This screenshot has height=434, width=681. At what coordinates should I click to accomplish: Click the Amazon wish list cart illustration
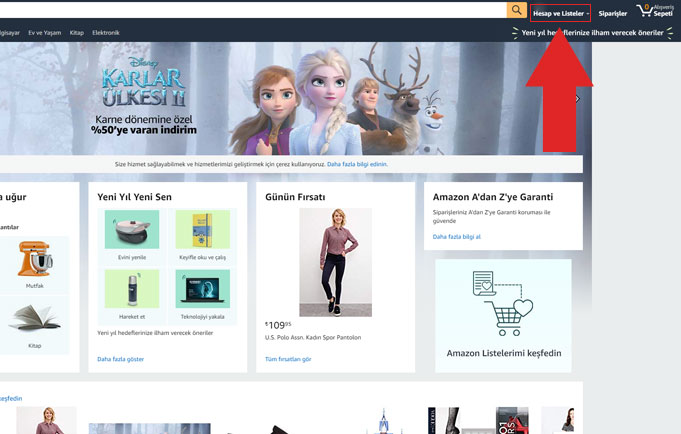tap(502, 303)
